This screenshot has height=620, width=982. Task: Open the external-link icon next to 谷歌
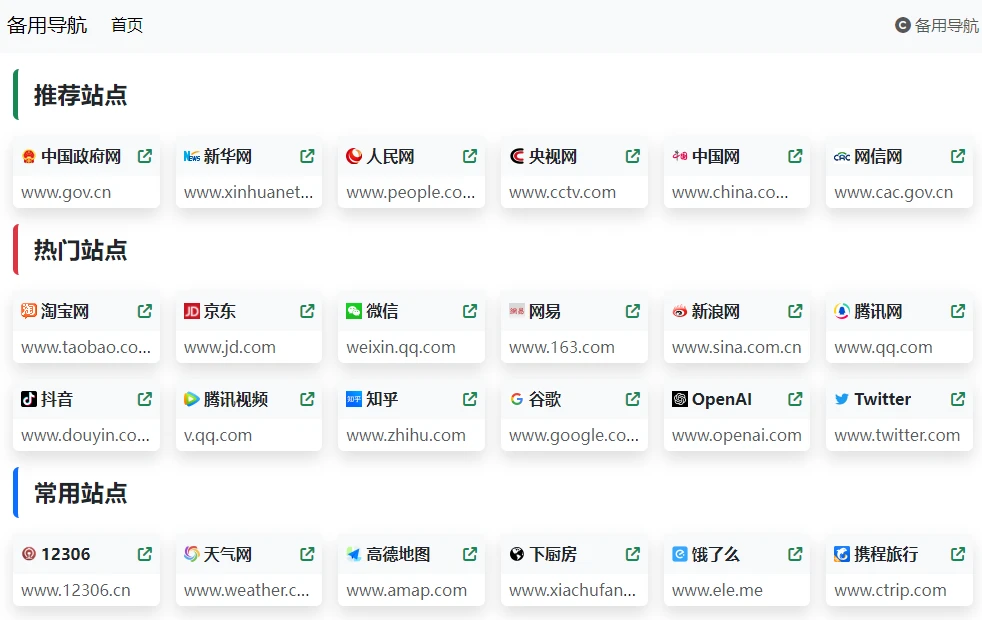pyautogui.click(x=632, y=399)
